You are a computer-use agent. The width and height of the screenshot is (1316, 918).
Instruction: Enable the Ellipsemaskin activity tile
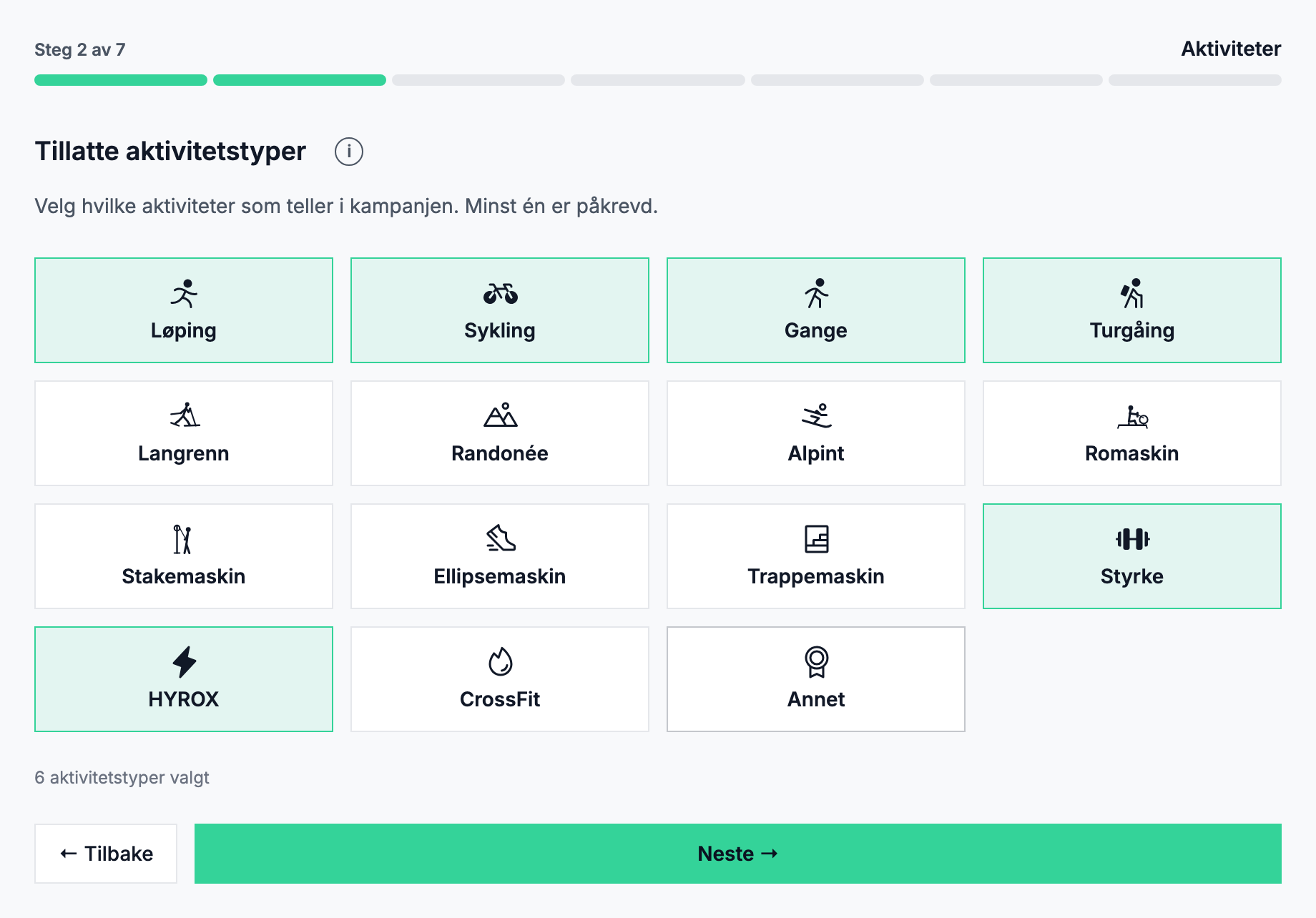pos(500,556)
